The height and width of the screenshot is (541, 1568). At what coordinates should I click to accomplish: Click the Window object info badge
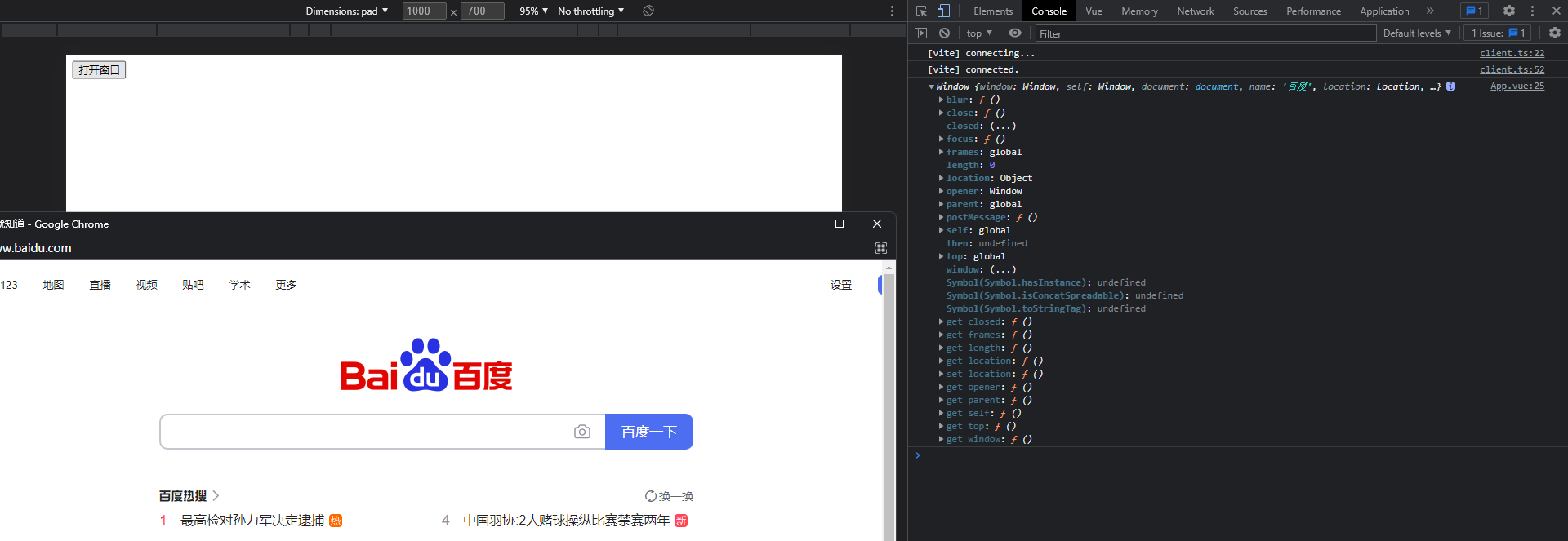click(x=1450, y=86)
